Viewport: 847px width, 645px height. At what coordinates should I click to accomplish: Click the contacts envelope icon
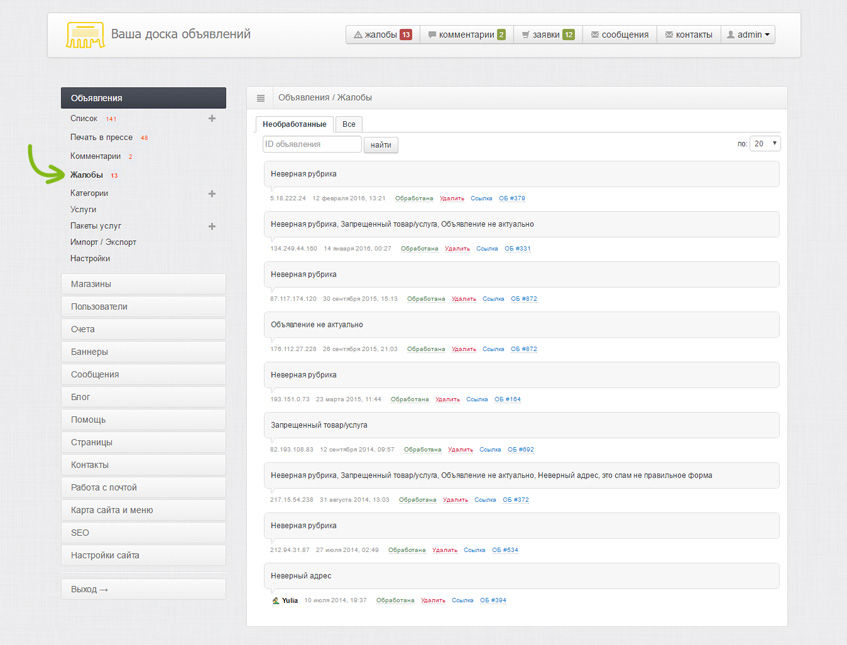coord(669,35)
